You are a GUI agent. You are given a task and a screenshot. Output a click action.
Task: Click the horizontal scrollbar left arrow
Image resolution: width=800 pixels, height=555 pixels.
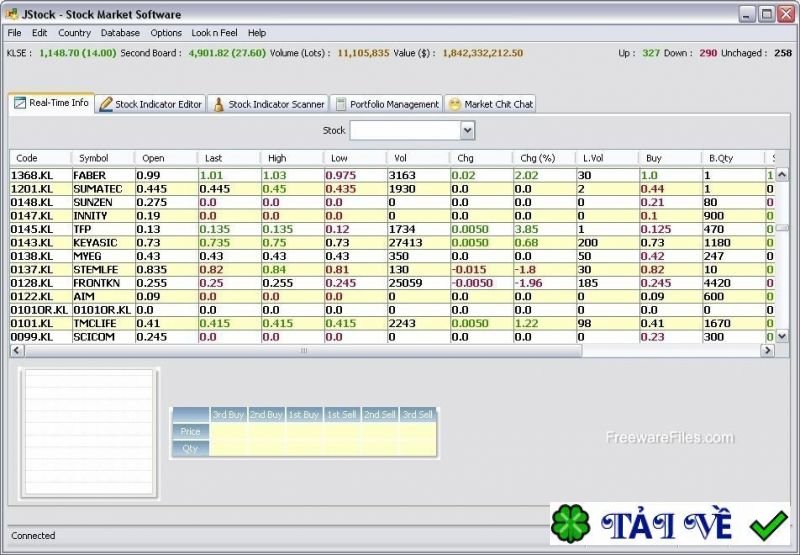pyautogui.click(x=16, y=350)
